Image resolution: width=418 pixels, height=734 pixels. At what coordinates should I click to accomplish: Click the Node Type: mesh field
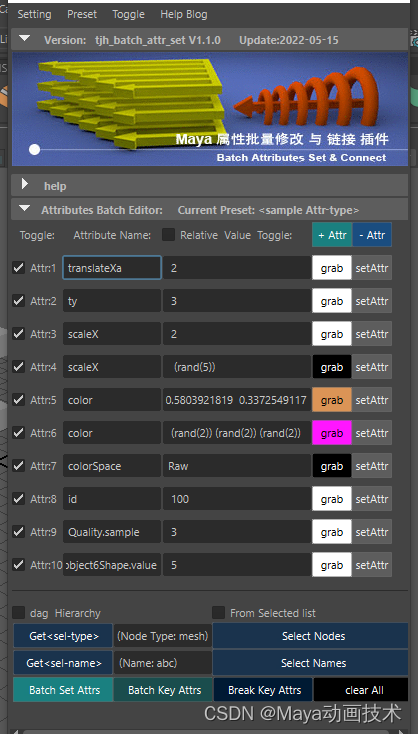click(163, 636)
